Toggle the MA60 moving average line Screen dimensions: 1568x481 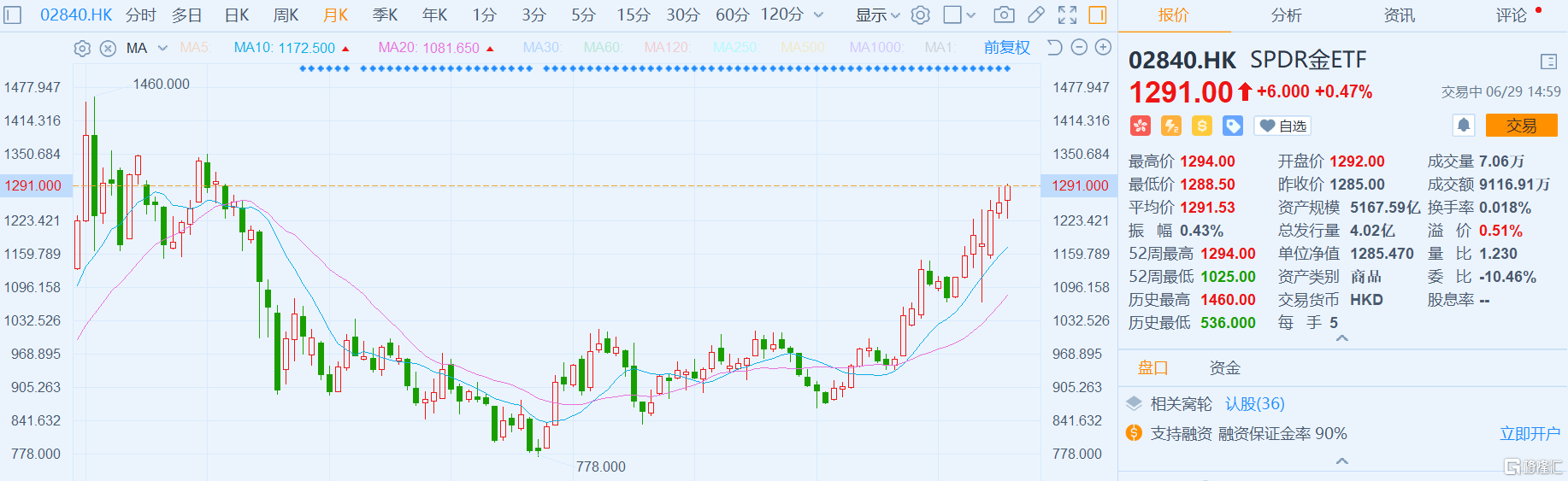click(x=603, y=48)
